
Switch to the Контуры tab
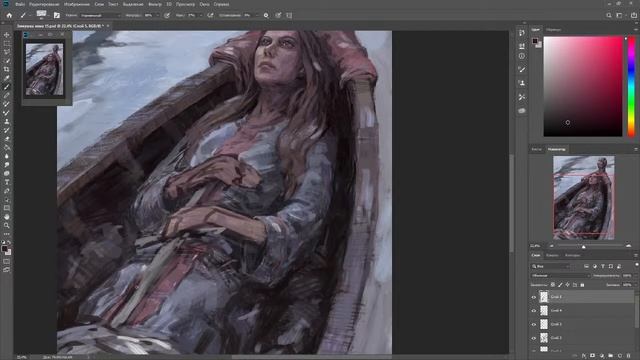coord(572,256)
